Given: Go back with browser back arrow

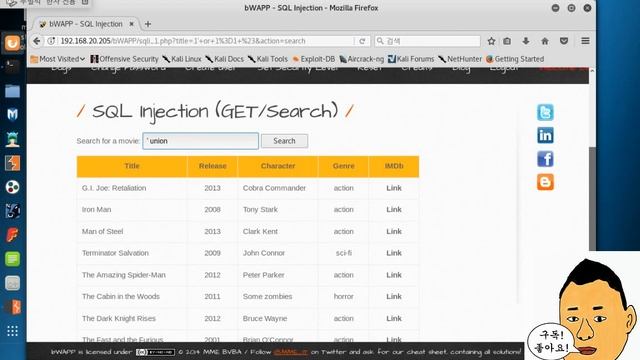Looking at the screenshot, I should (x=37, y=41).
